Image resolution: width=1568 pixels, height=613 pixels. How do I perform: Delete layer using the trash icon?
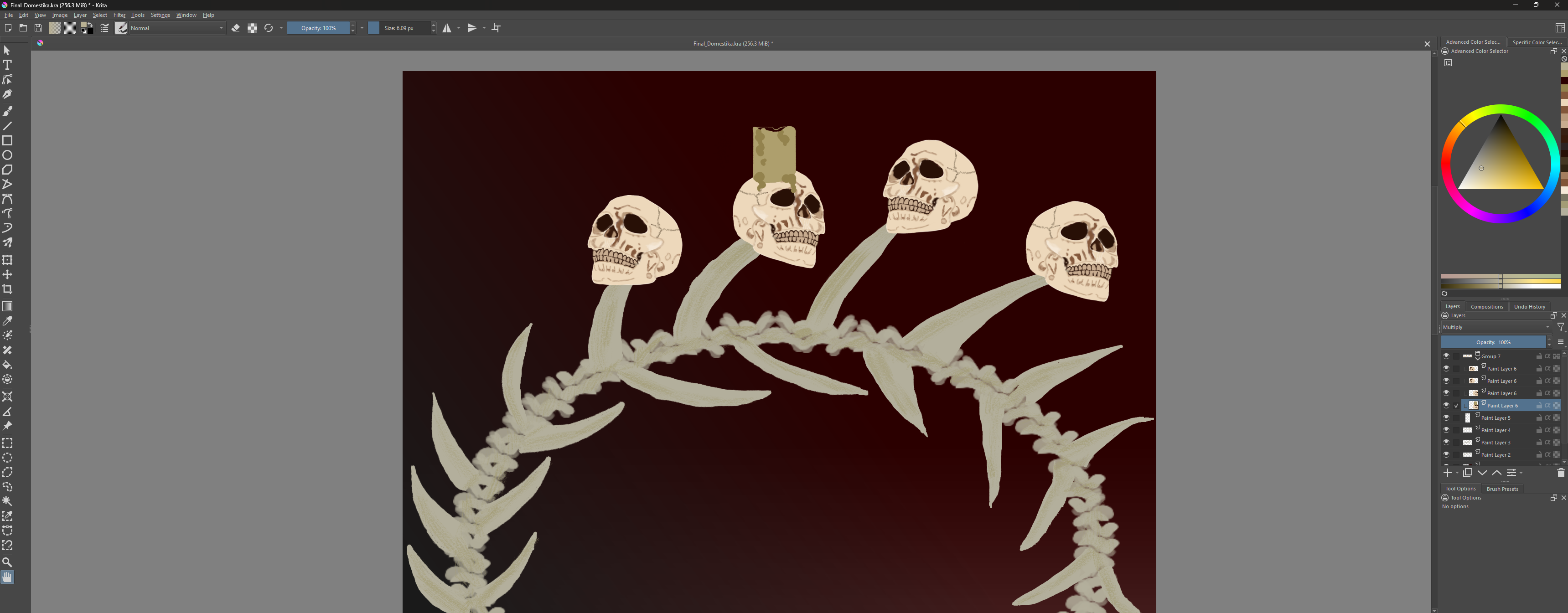click(1560, 473)
